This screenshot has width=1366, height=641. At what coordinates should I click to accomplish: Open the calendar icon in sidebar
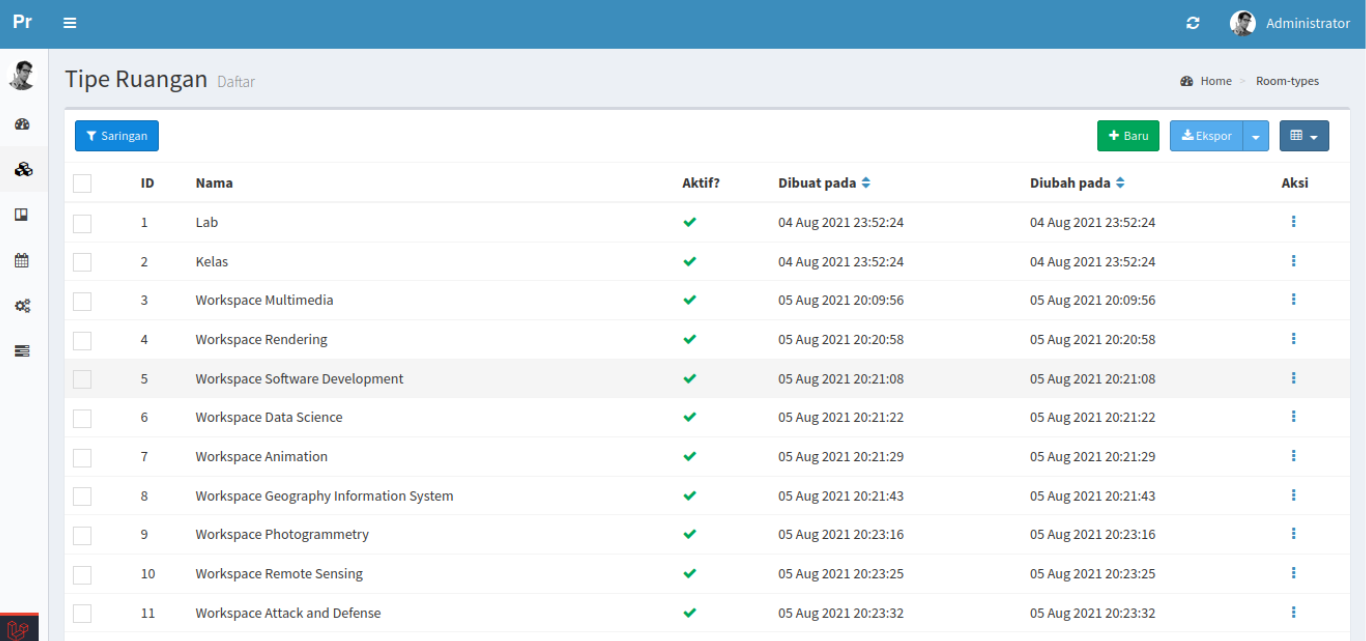(x=22, y=260)
